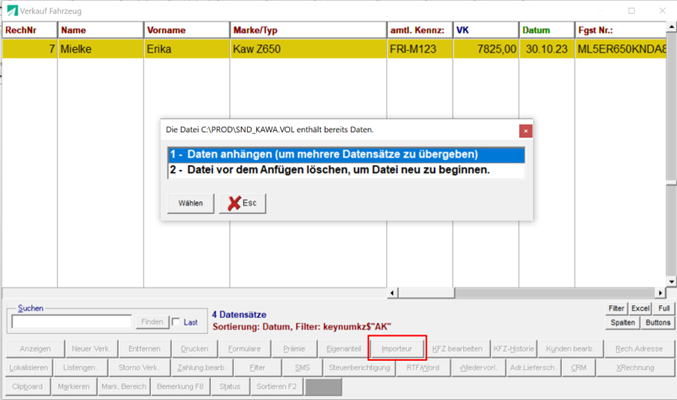Click the Importeur button
This screenshot has height=400, width=677.
click(x=397, y=348)
